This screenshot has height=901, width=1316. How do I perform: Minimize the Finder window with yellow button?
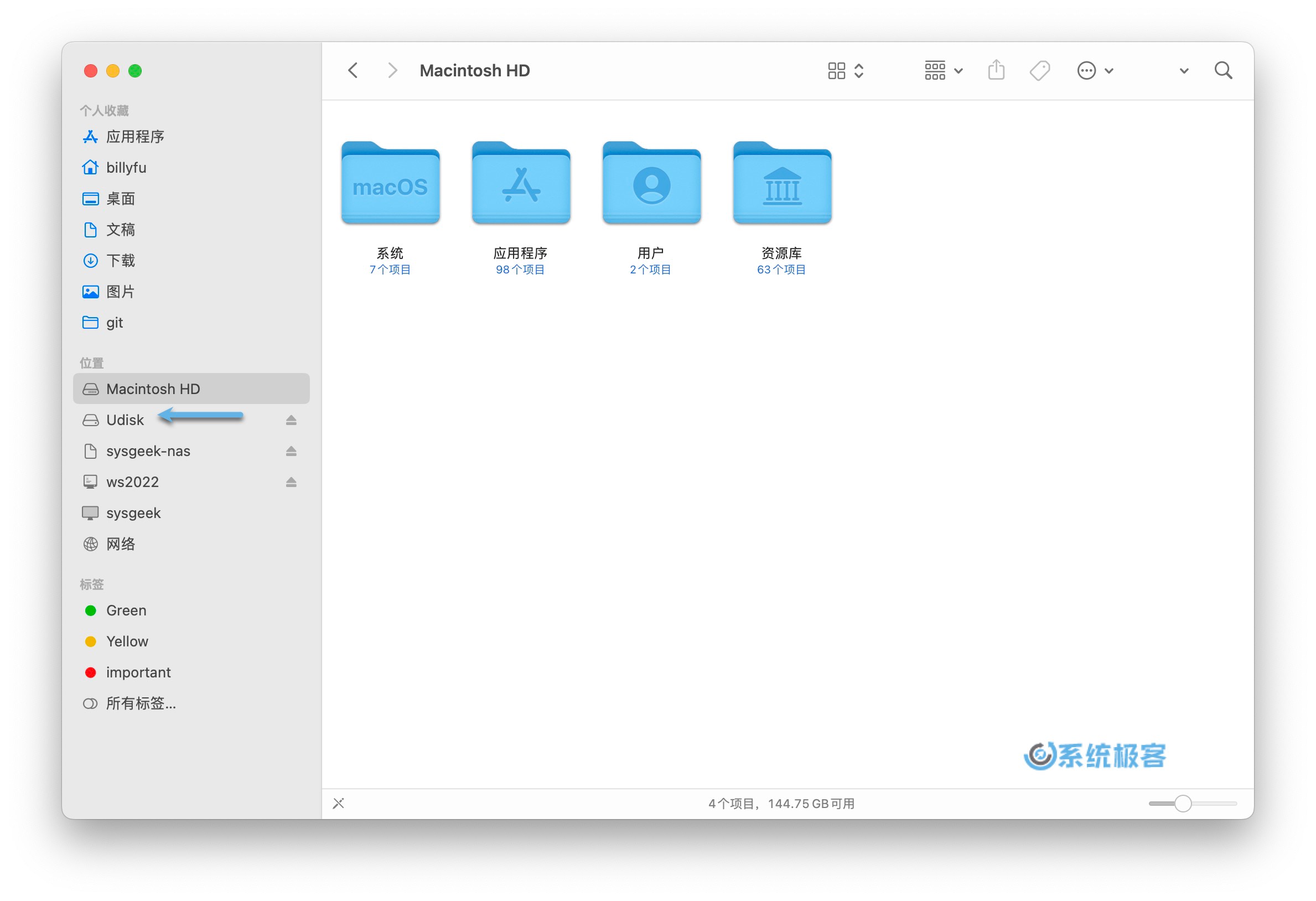pos(113,71)
